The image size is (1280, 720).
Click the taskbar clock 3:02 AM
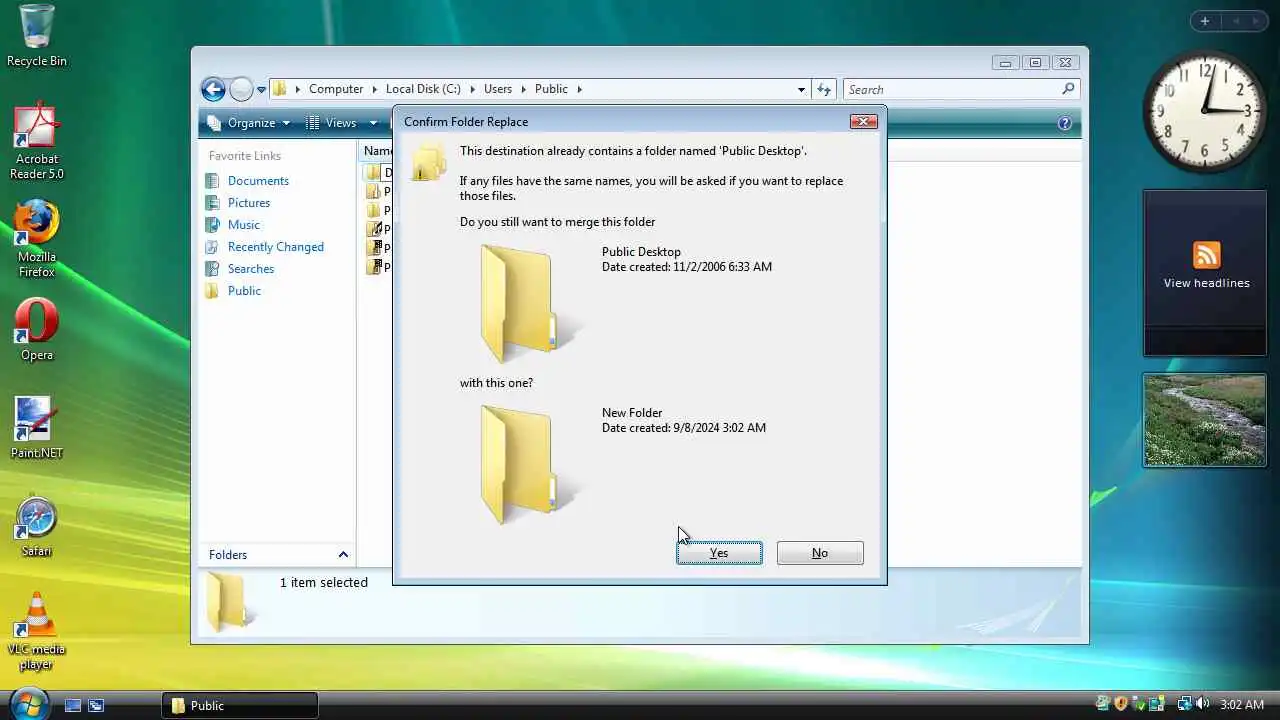pyautogui.click(x=1242, y=705)
